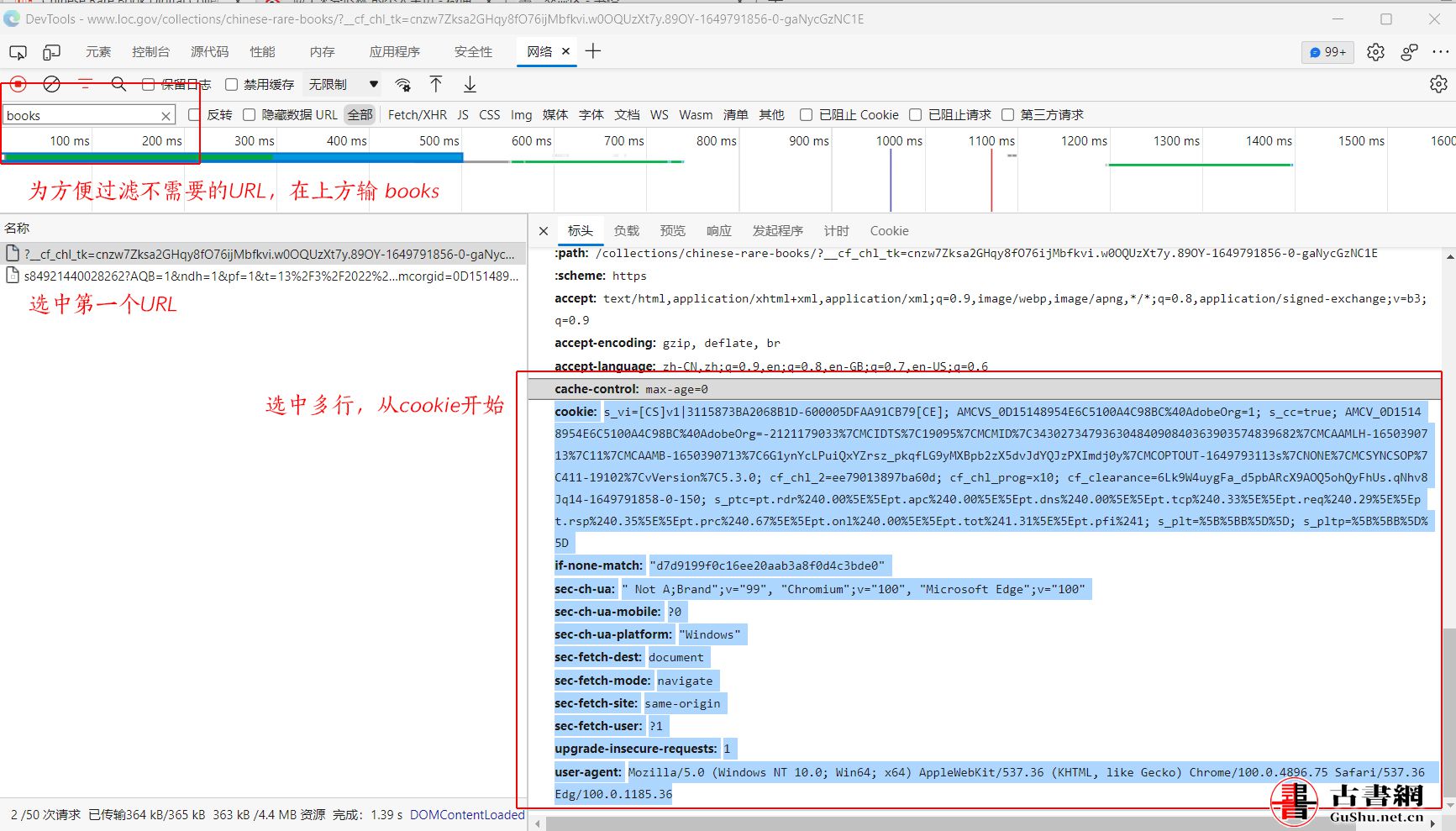Viewport: 1456px width, 831px height.
Task: Switch to Performance (性能) tab
Action: tap(263, 52)
